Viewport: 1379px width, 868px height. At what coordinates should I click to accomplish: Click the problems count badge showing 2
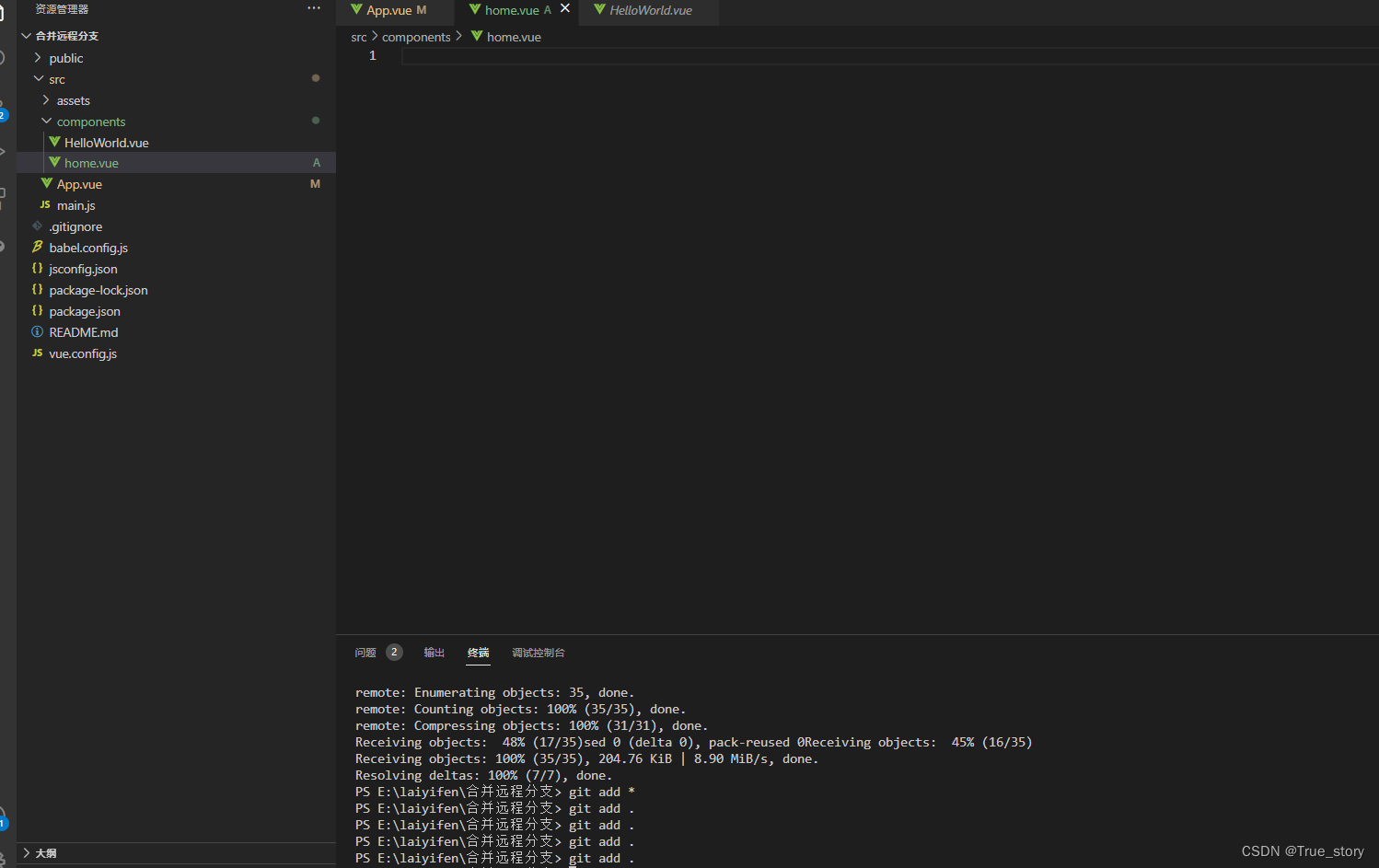tap(394, 652)
